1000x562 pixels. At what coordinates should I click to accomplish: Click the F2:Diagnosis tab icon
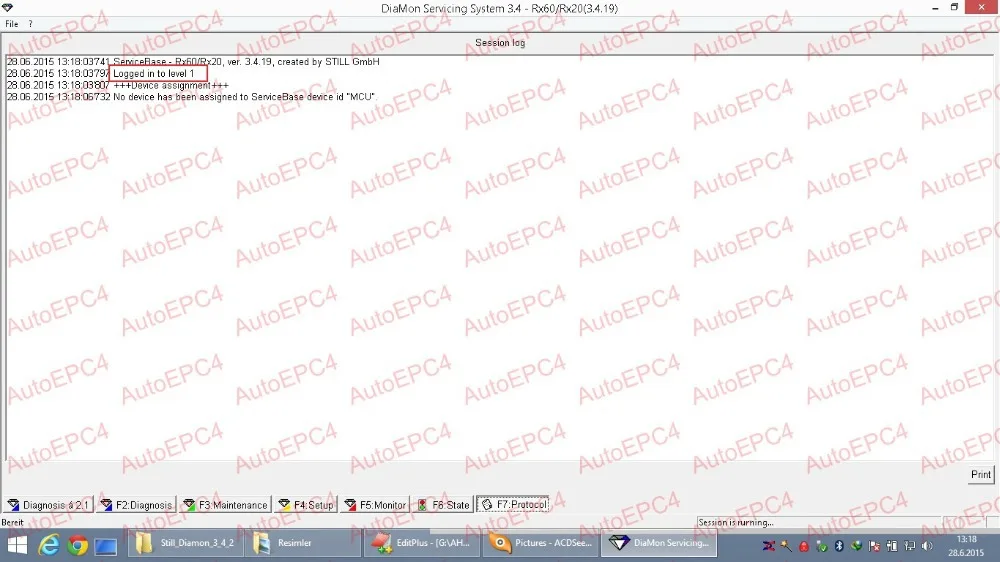point(107,505)
